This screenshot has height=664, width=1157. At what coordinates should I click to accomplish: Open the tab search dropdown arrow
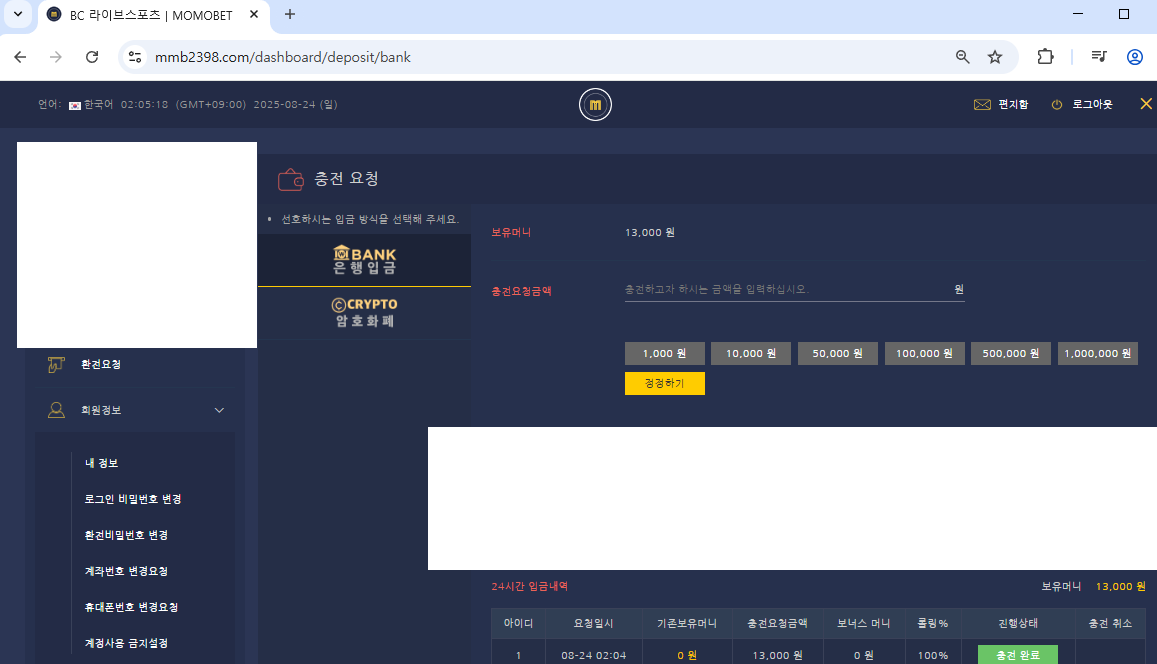[17, 14]
